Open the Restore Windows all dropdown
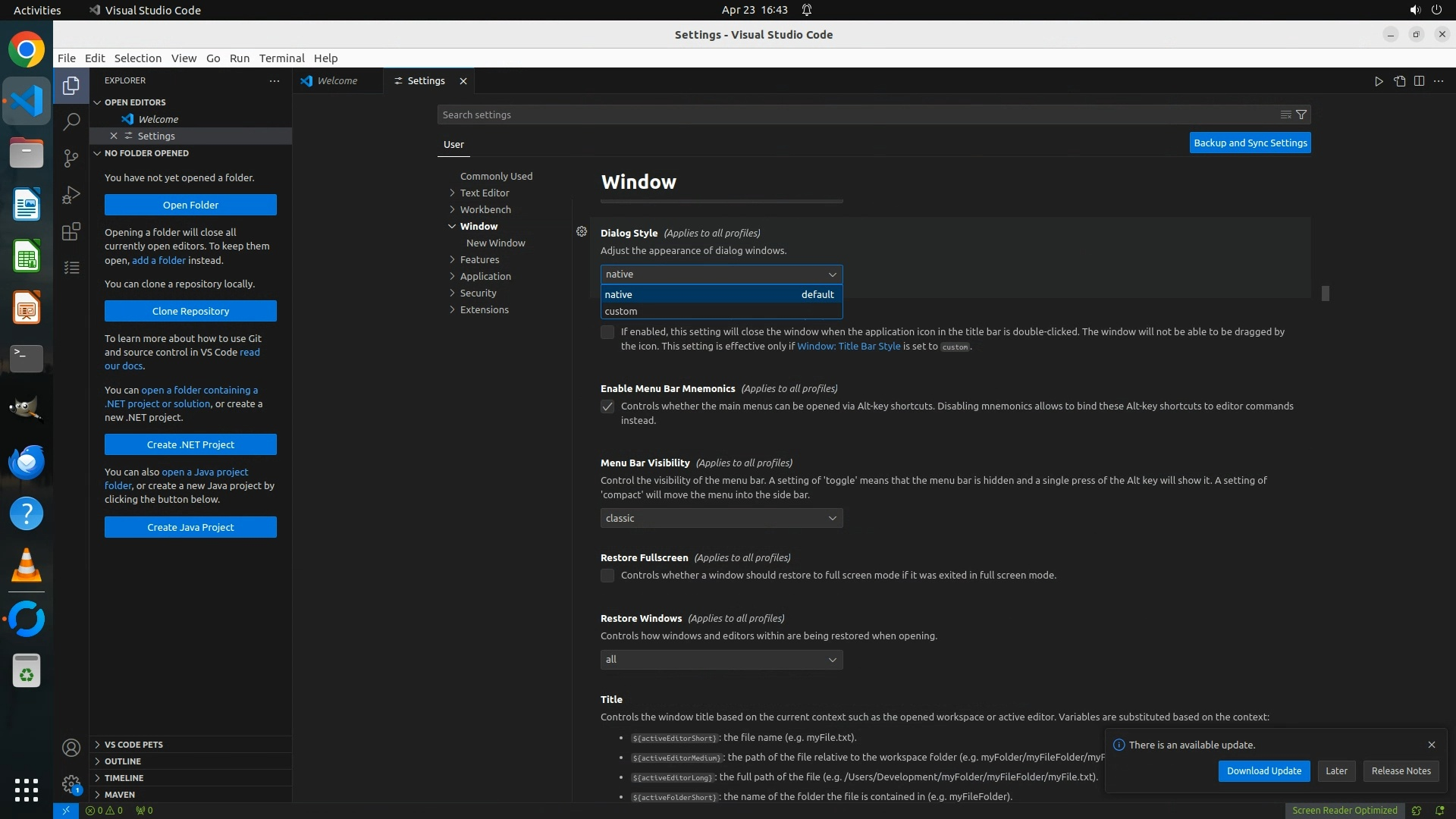The height and width of the screenshot is (819, 1456). point(721,660)
